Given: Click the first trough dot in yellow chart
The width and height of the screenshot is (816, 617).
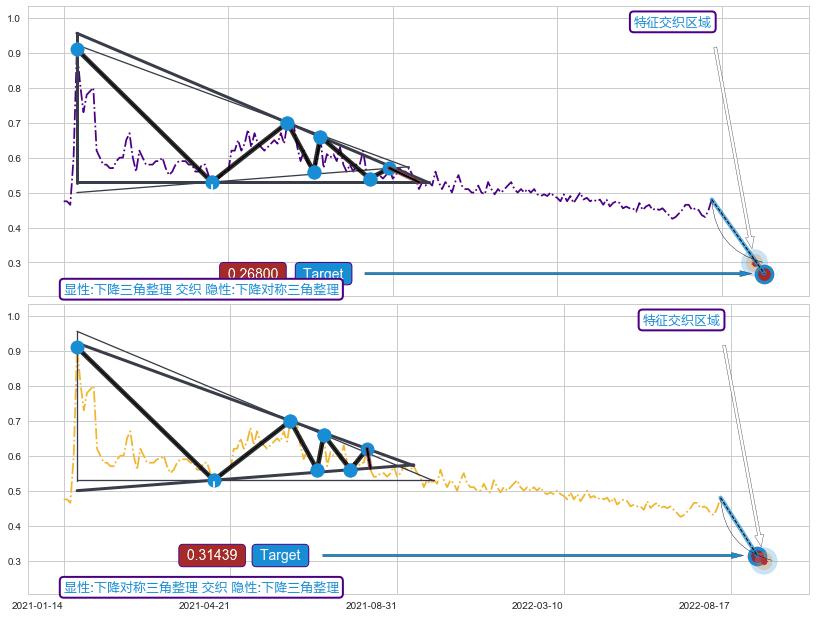Looking at the screenshot, I should coord(214,480).
